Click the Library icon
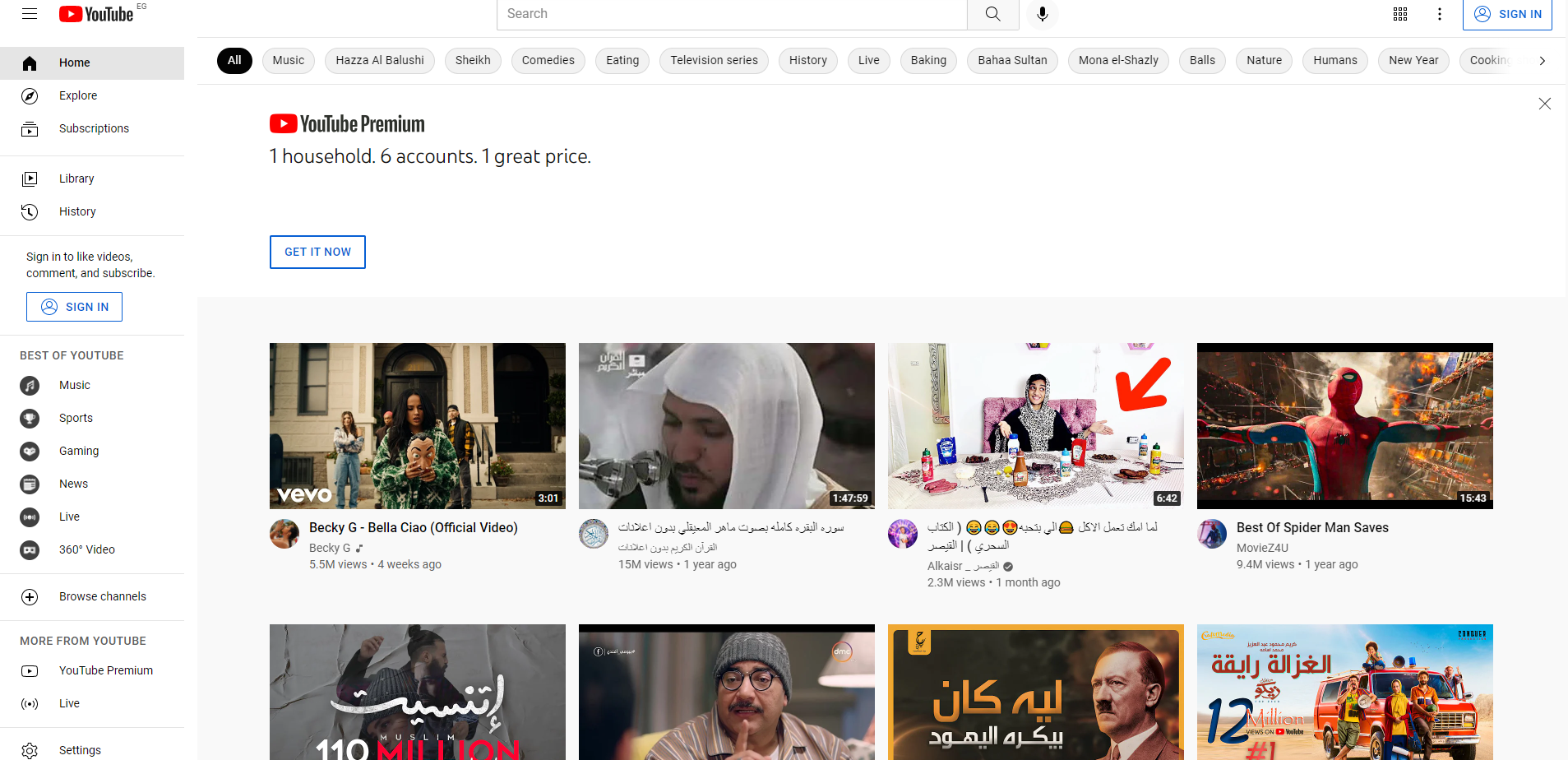Image resolution: width=1568 pixels, height=760 pixels. click(30, 178)
